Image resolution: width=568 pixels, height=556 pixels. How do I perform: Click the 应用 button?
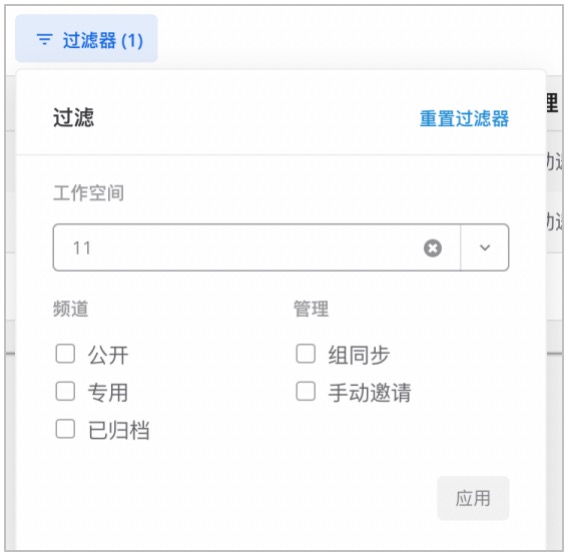[473, 498]
